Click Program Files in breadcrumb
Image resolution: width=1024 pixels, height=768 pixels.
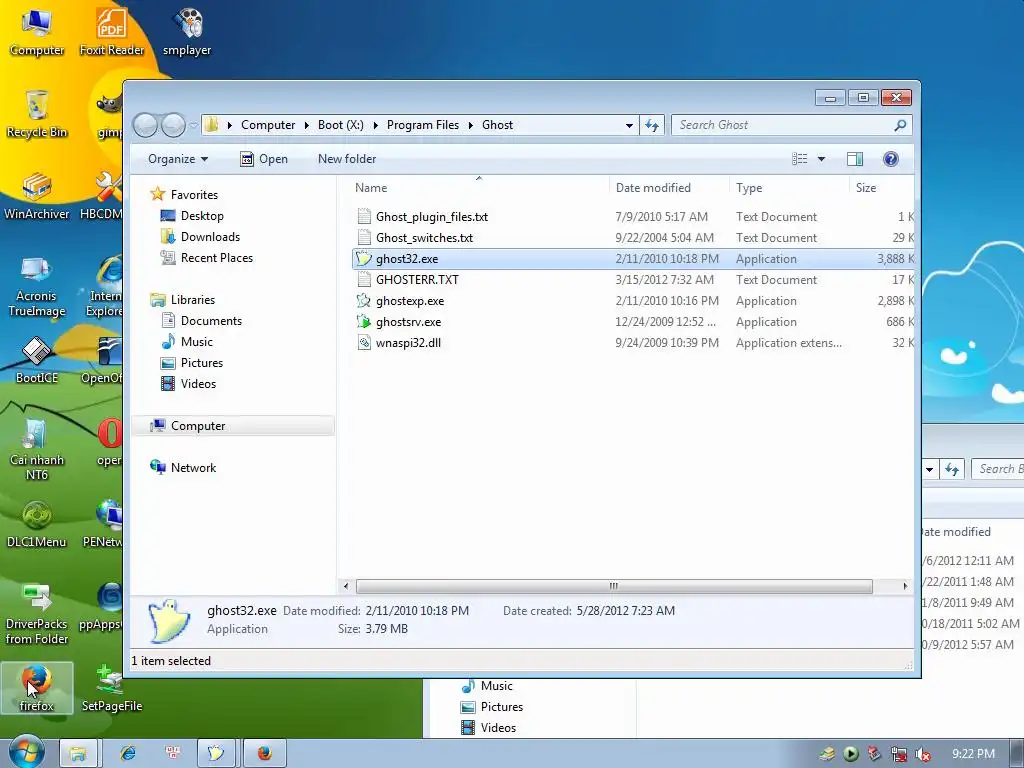(x=423, y=125)
